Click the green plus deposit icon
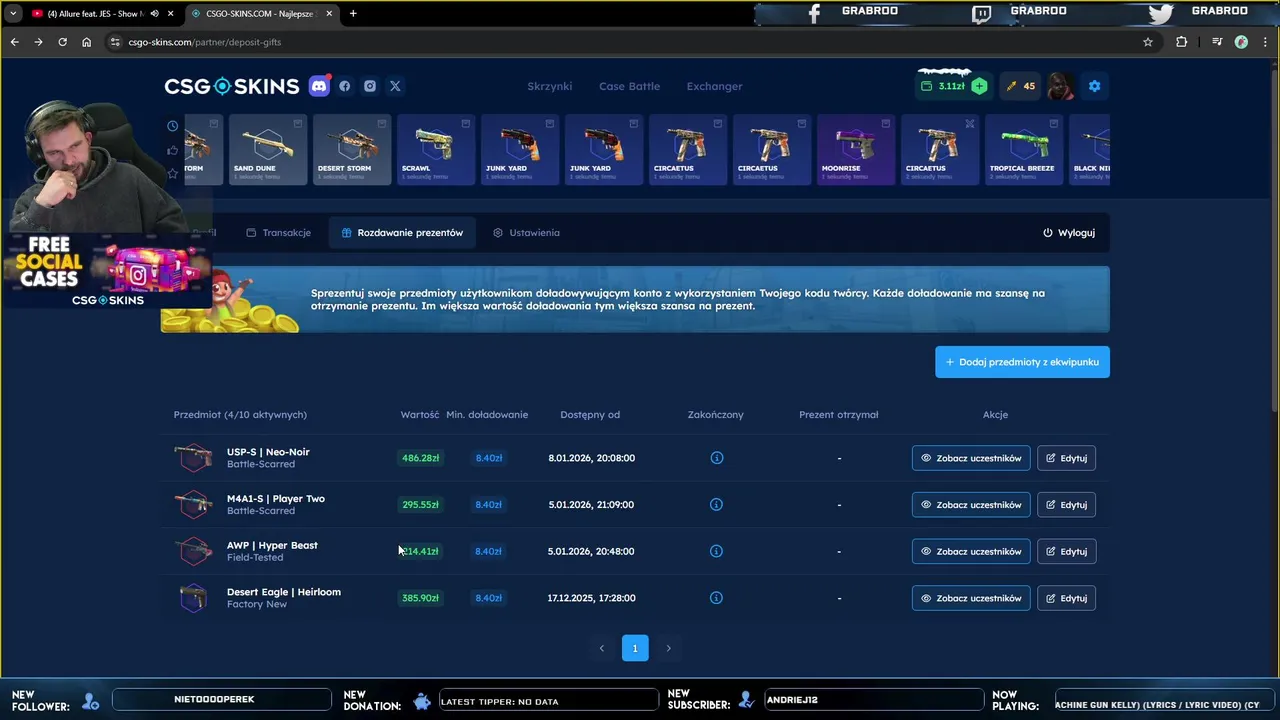Image resolution: width=1280 pixels, height=720 pixels. tap(979, 86)
